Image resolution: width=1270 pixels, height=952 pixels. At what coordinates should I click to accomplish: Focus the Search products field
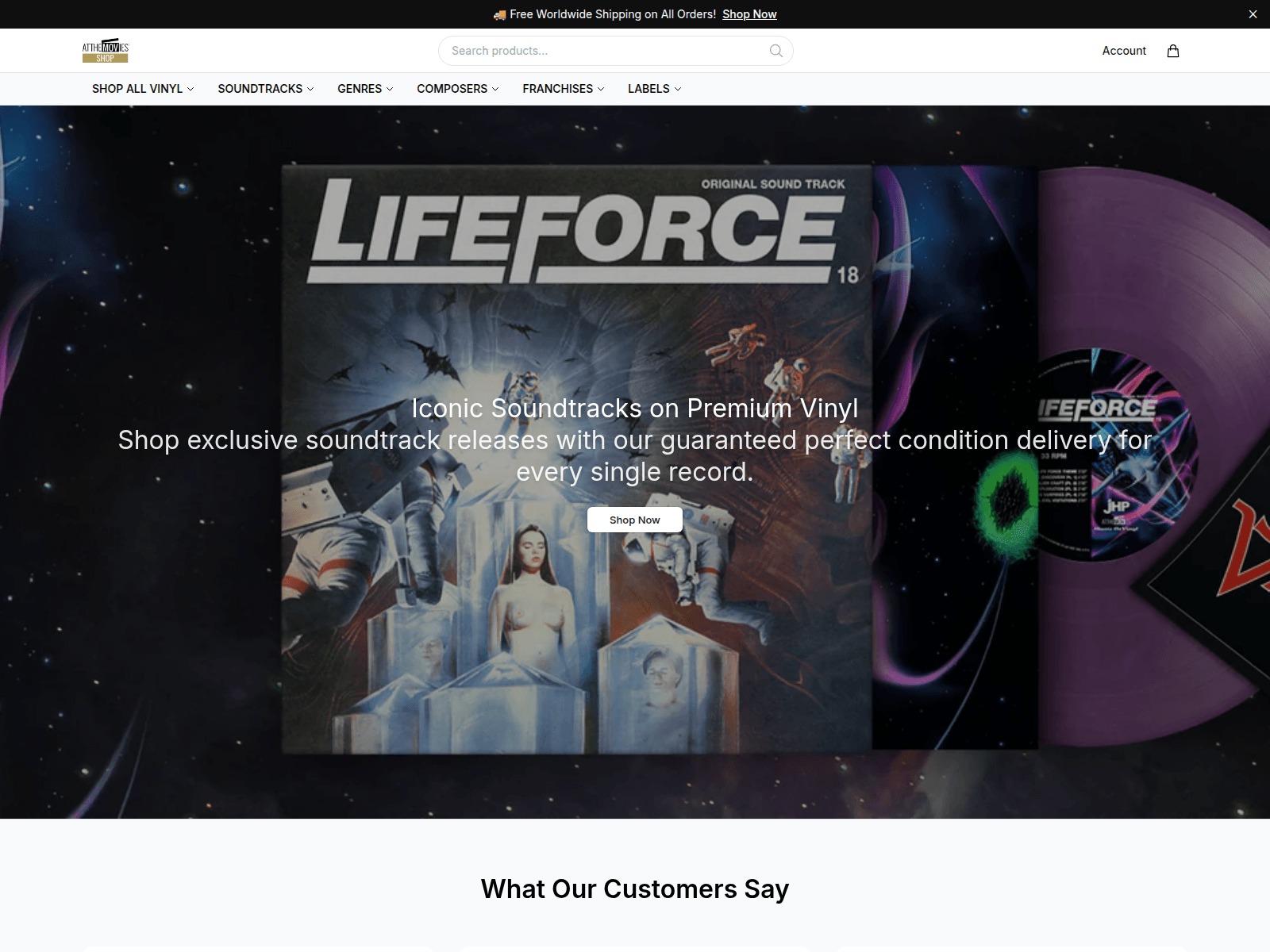[616, 51]
